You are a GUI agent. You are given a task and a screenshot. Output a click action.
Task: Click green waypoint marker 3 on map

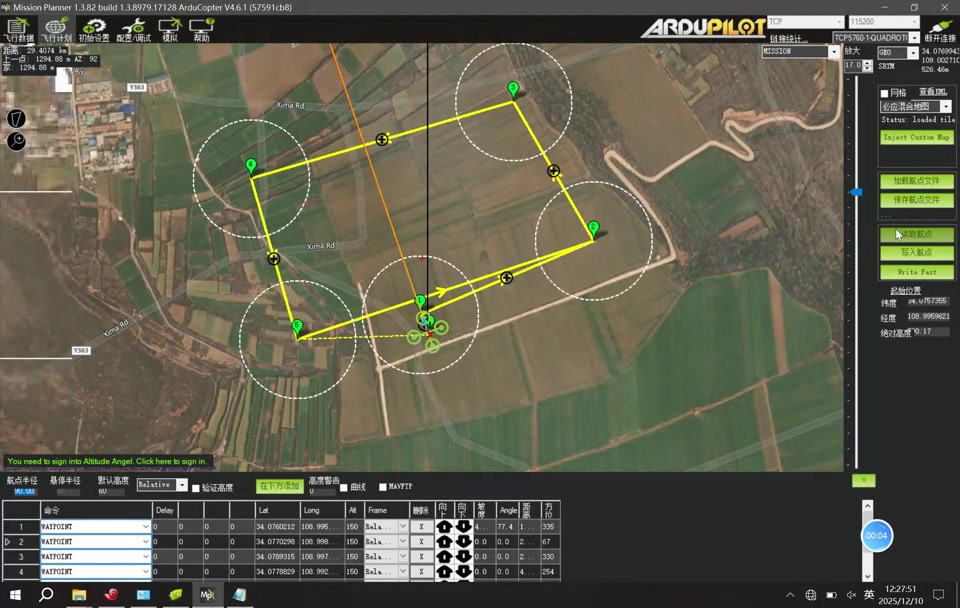[513, 90]
